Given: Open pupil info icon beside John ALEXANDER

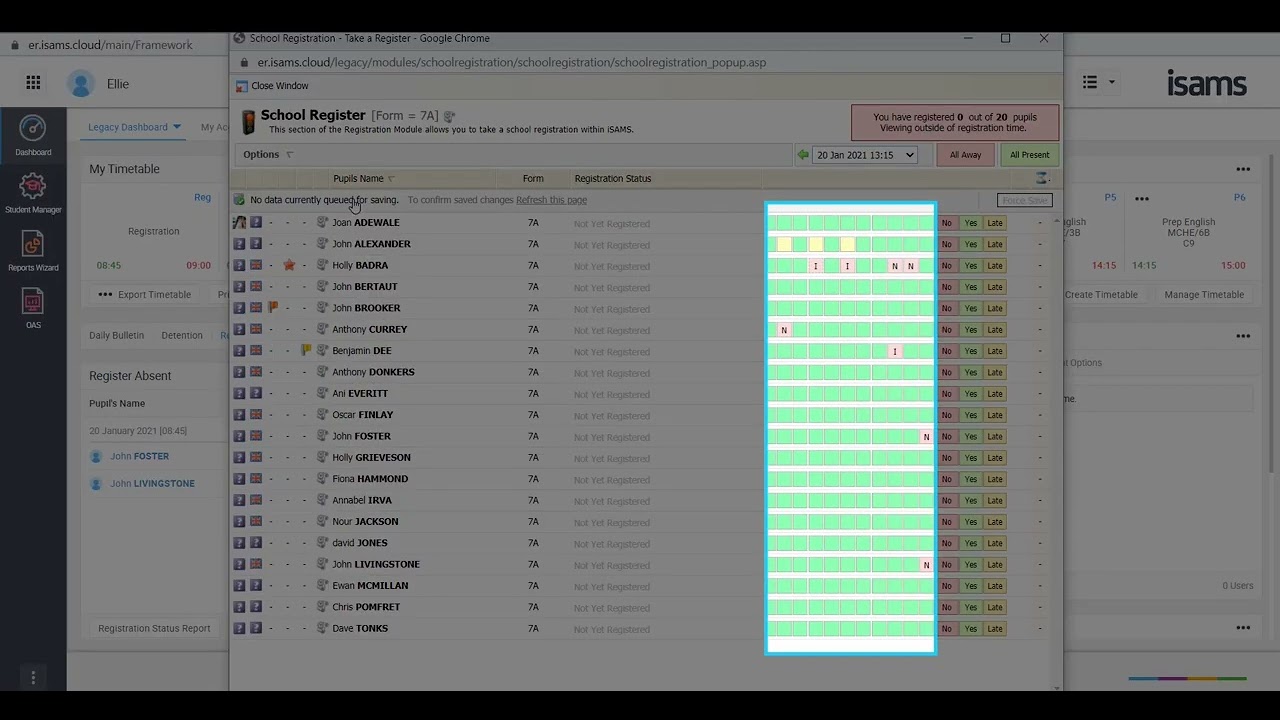Looking at the screenshot, I should pos(322,244).
